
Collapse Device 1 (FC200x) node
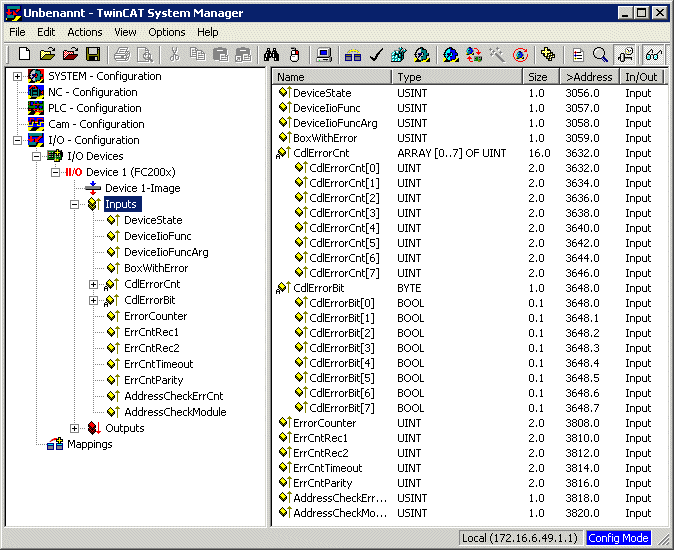[x=55, y=172]
